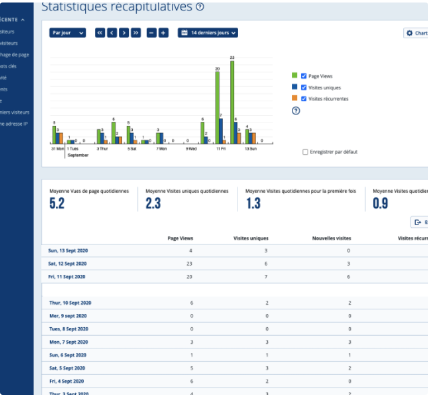431x398 pixels.
Task: Click the help icon under chart legend
Action: pos(296,111)
